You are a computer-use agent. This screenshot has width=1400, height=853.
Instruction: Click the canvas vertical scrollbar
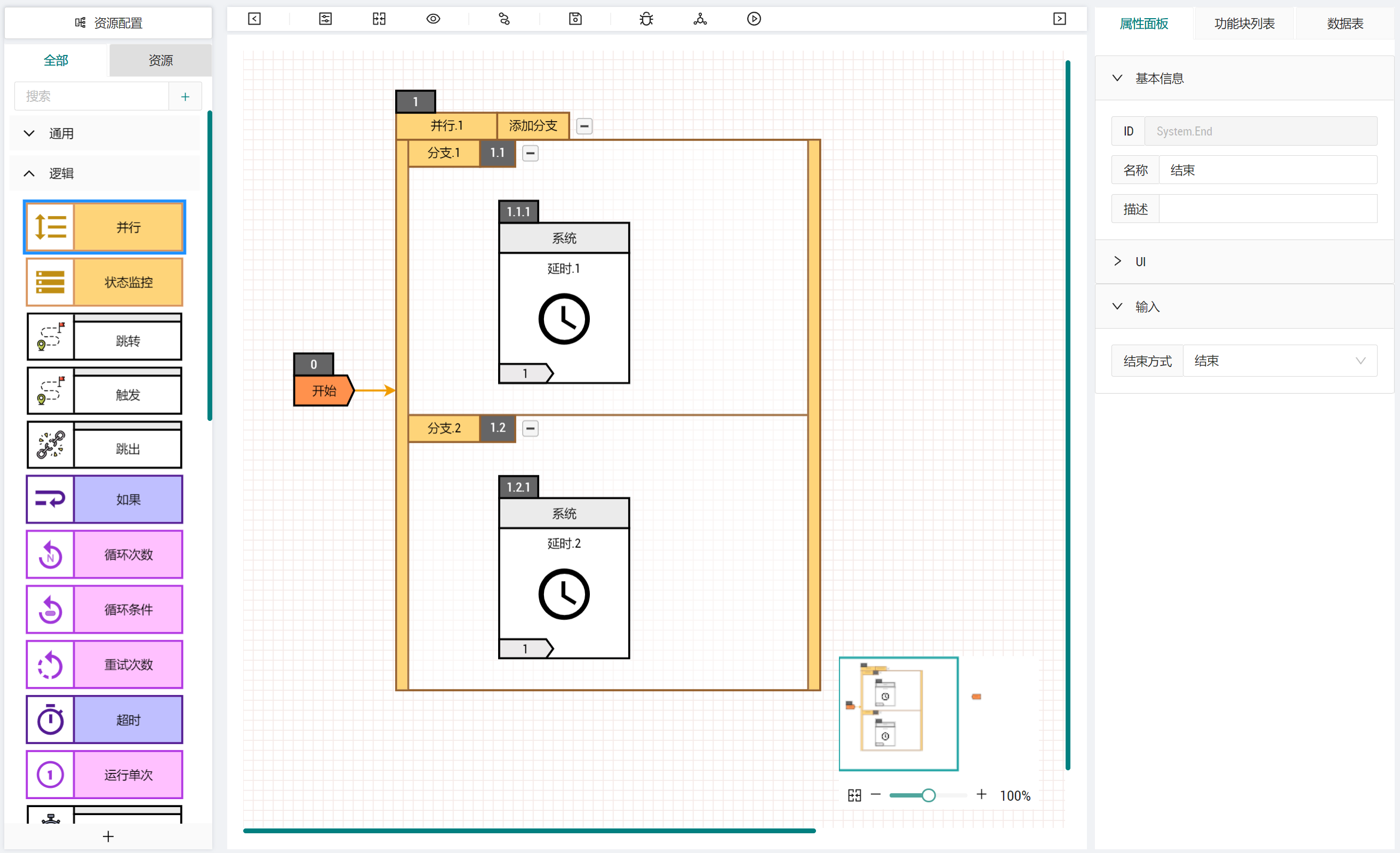pos(1068,415)
